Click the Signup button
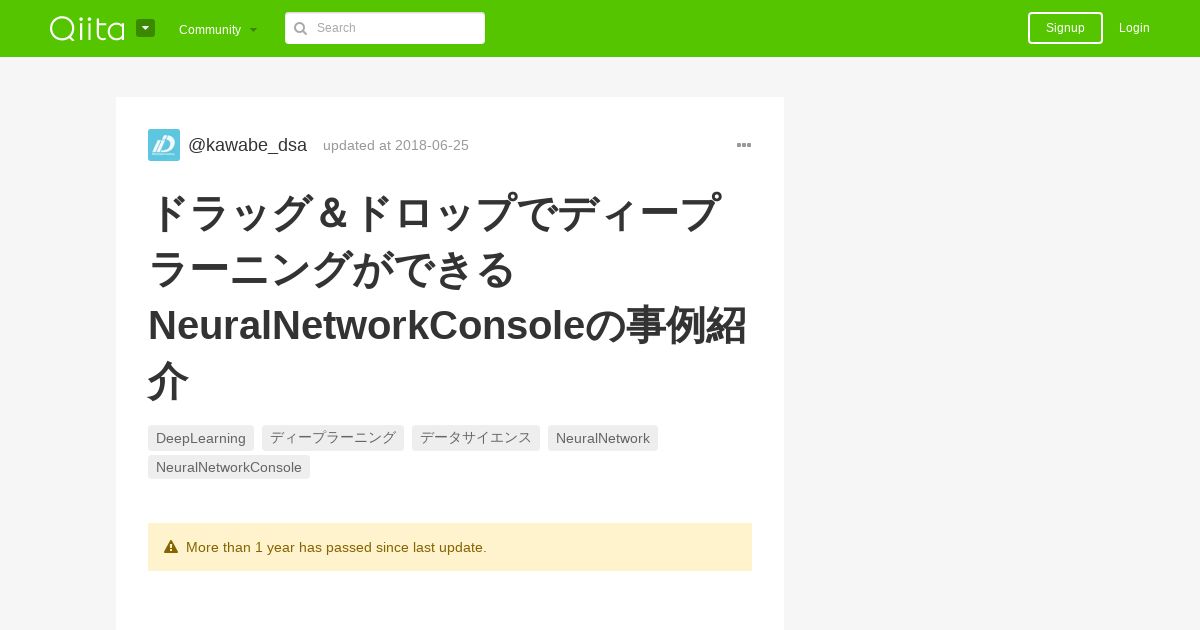This screenshot has width=1200, height=630. click(x=1065, y=28)
